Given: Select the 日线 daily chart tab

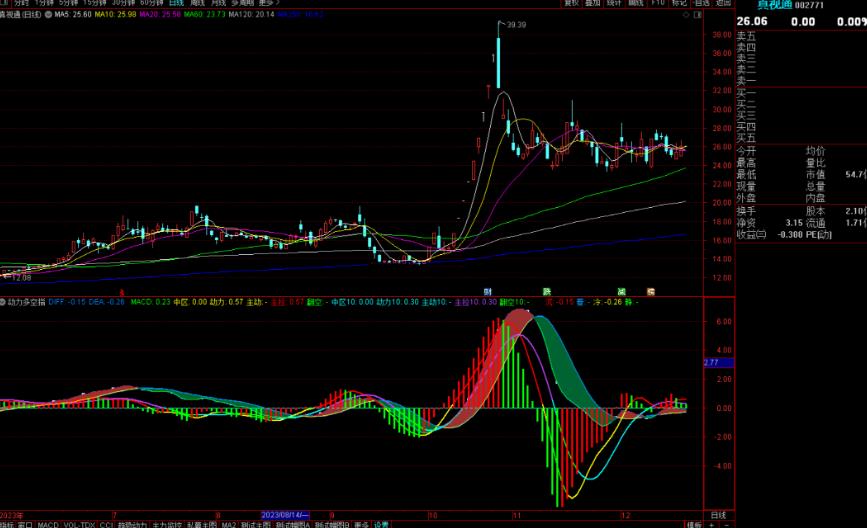Looking at the screenshot, I should pyautogui.click(x=176, y=3).
